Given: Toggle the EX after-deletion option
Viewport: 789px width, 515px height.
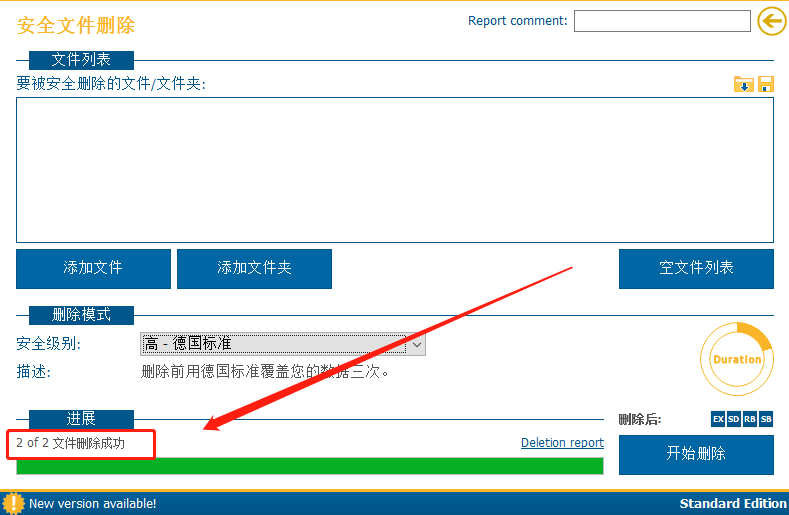Looking at the screenshot, I should tap(718, 419).
